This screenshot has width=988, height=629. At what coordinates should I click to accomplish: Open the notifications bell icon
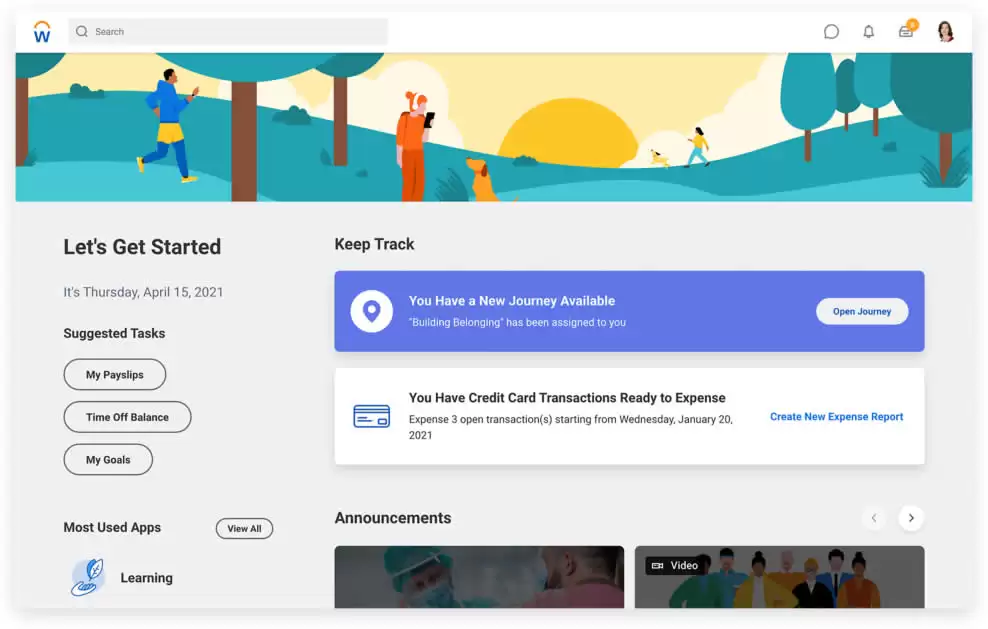click(868, 32)
